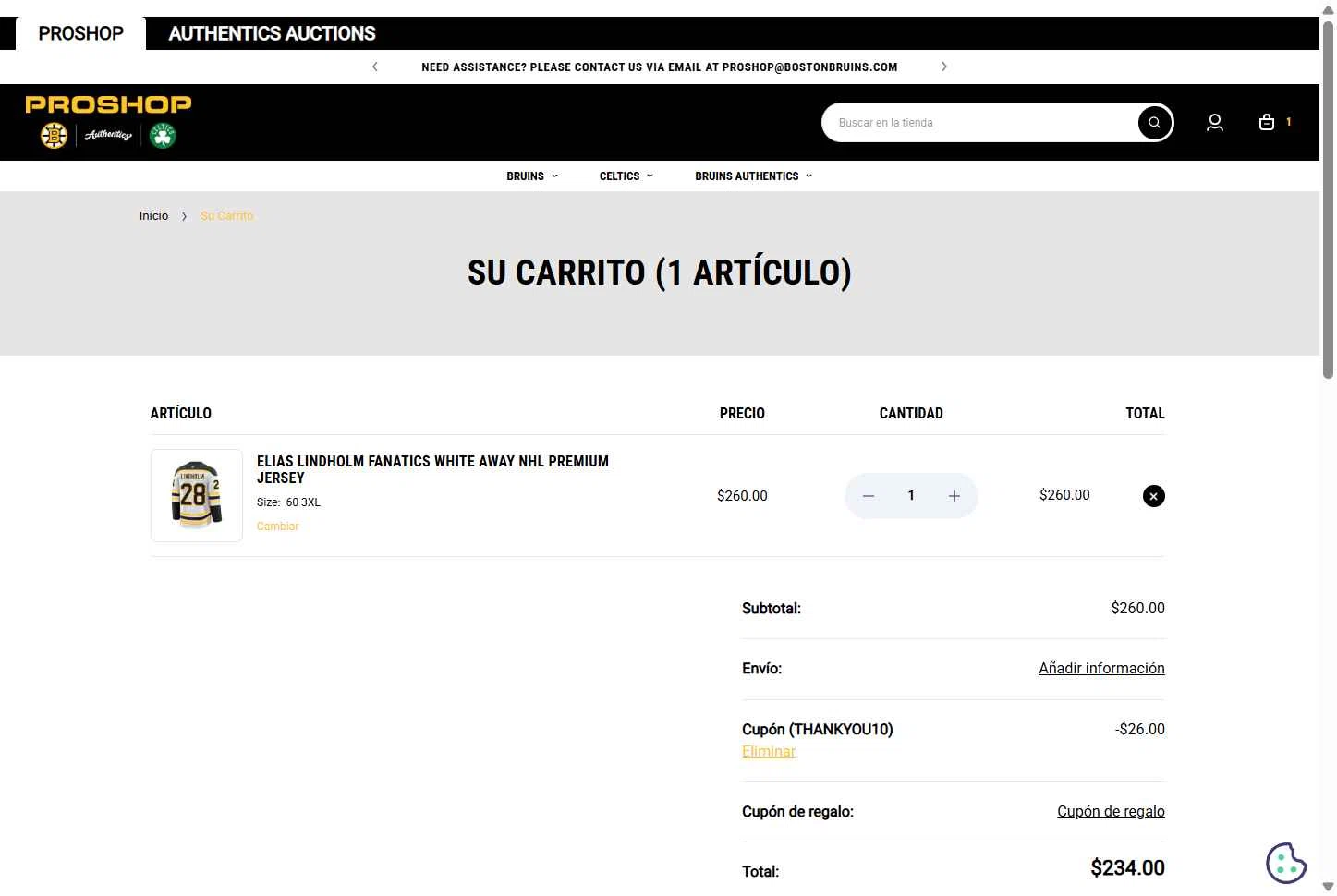Screen dimensions: 1337x896
Task: Show next announcement with right chevron
Action: [x=943, y=67]
